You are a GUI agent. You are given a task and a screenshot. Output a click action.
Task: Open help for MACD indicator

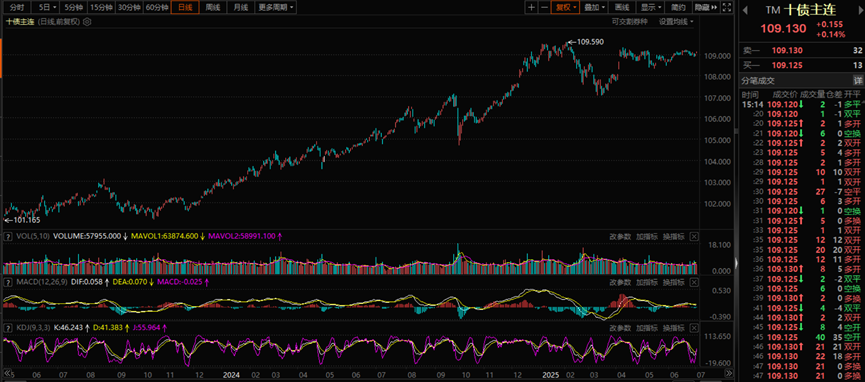[x=8, y=282]
